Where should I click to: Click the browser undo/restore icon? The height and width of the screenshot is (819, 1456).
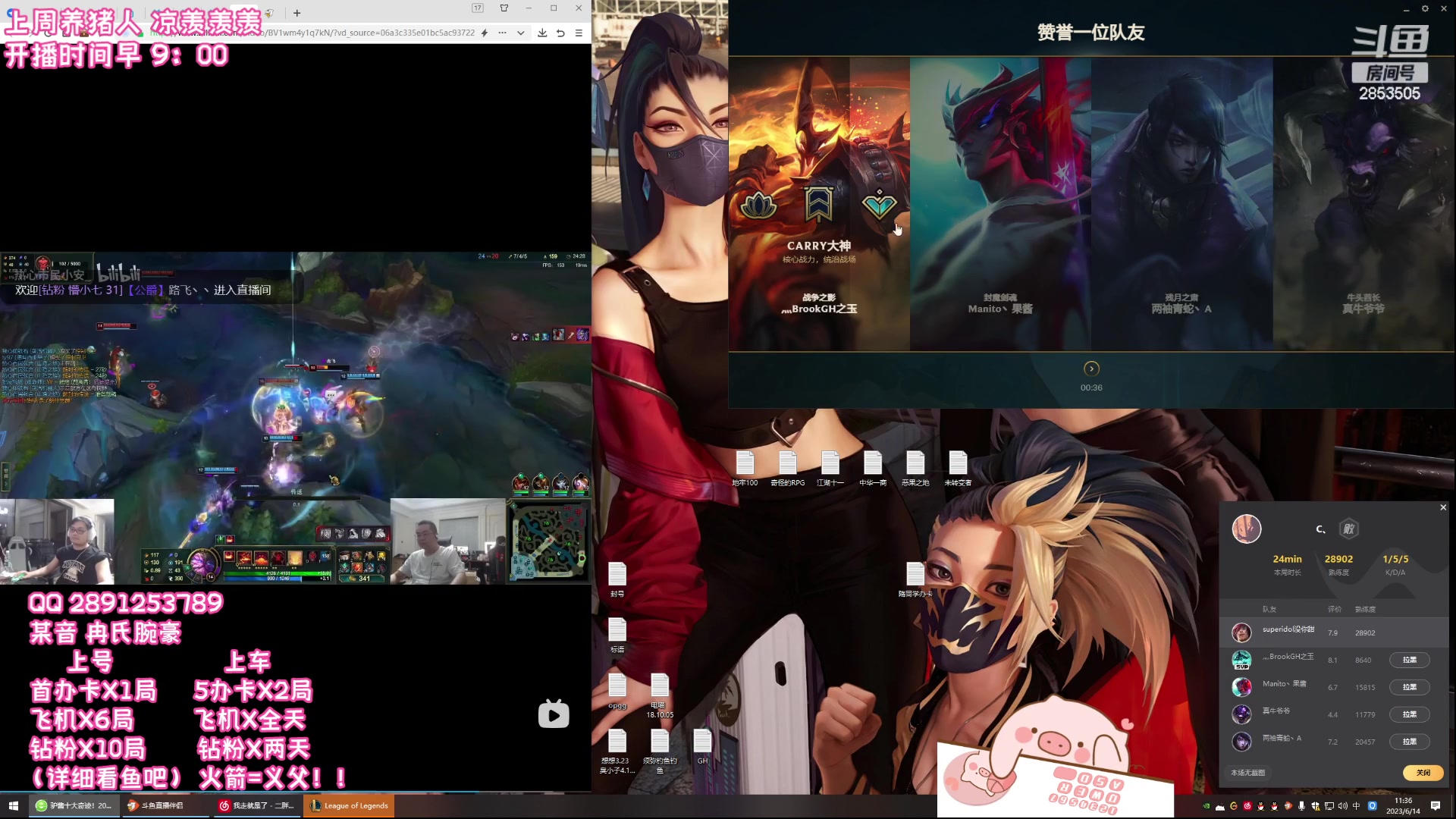(560, 33)
